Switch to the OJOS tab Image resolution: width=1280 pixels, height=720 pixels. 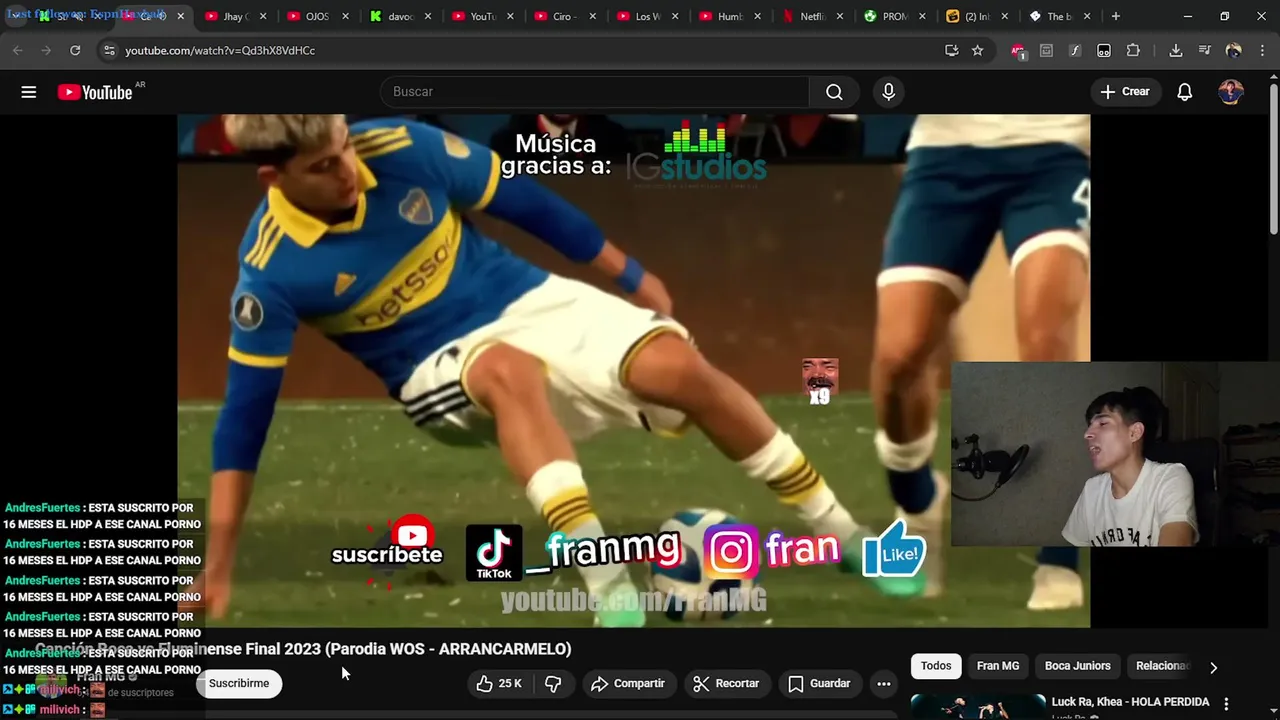point(317,16)
